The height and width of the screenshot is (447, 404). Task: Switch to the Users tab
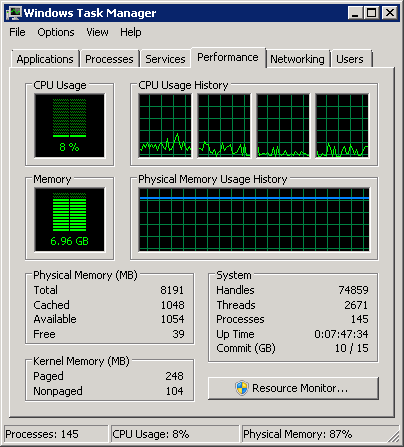[x=350, y=59]
